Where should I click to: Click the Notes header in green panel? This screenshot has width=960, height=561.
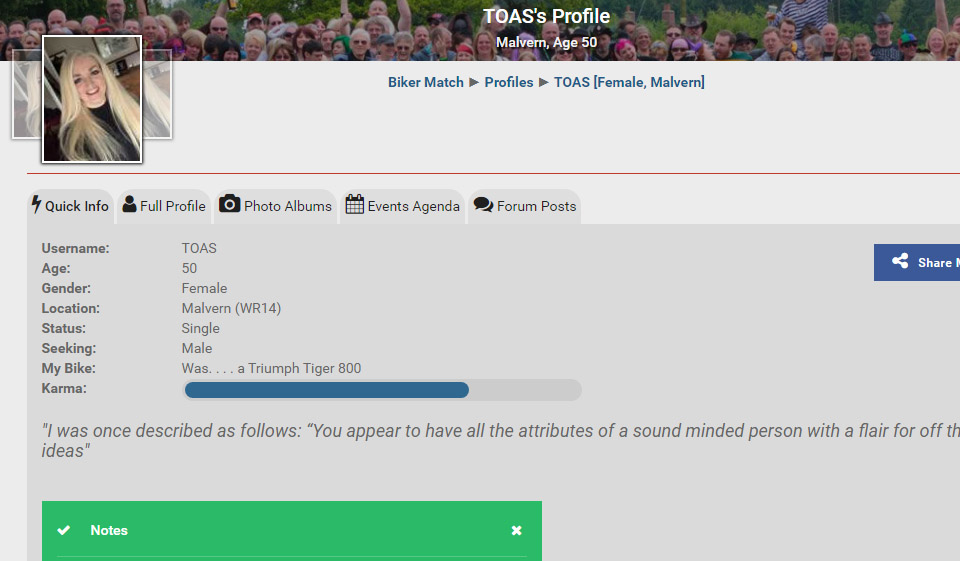tap(109, 530)
